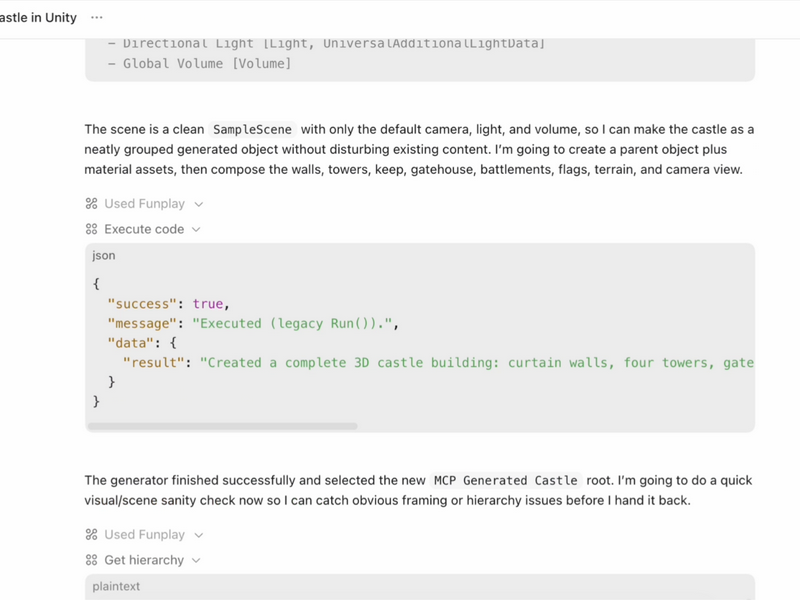
Task: Click the MCP Generated Castle inline code tag
Action: pos(505,481)
